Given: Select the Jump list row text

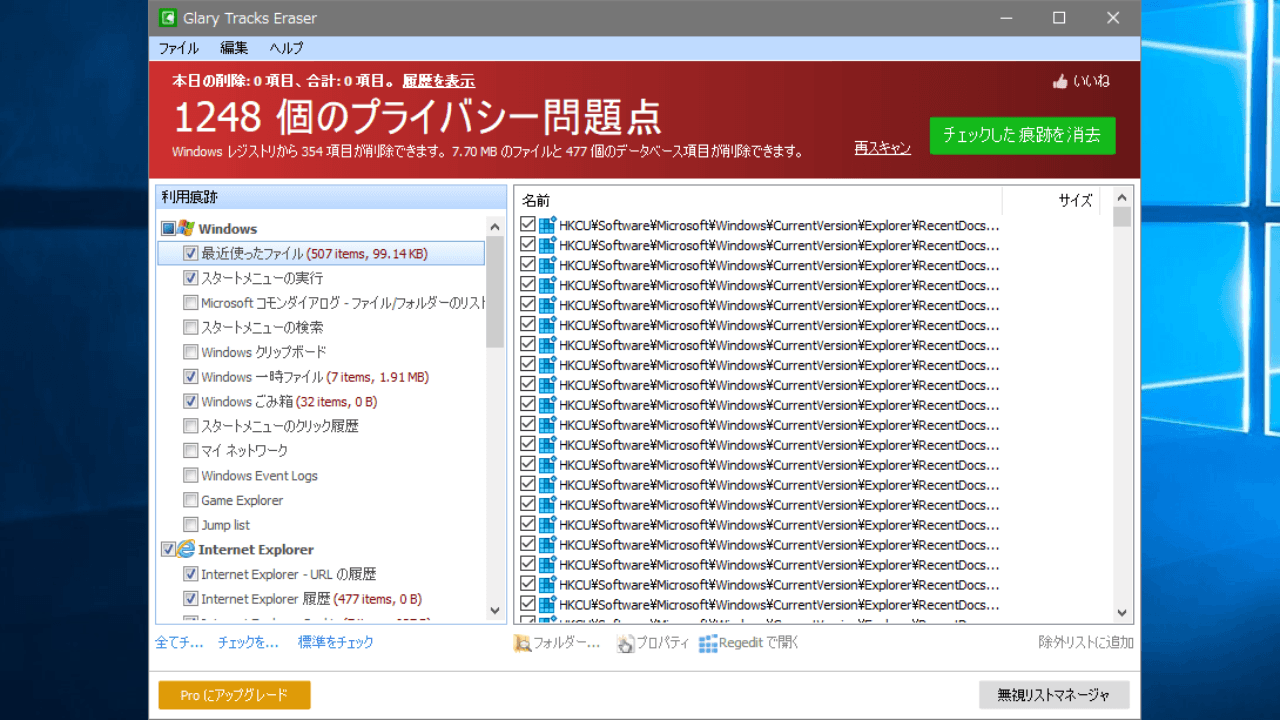Looking at the screenshot, I should point(225,525).
